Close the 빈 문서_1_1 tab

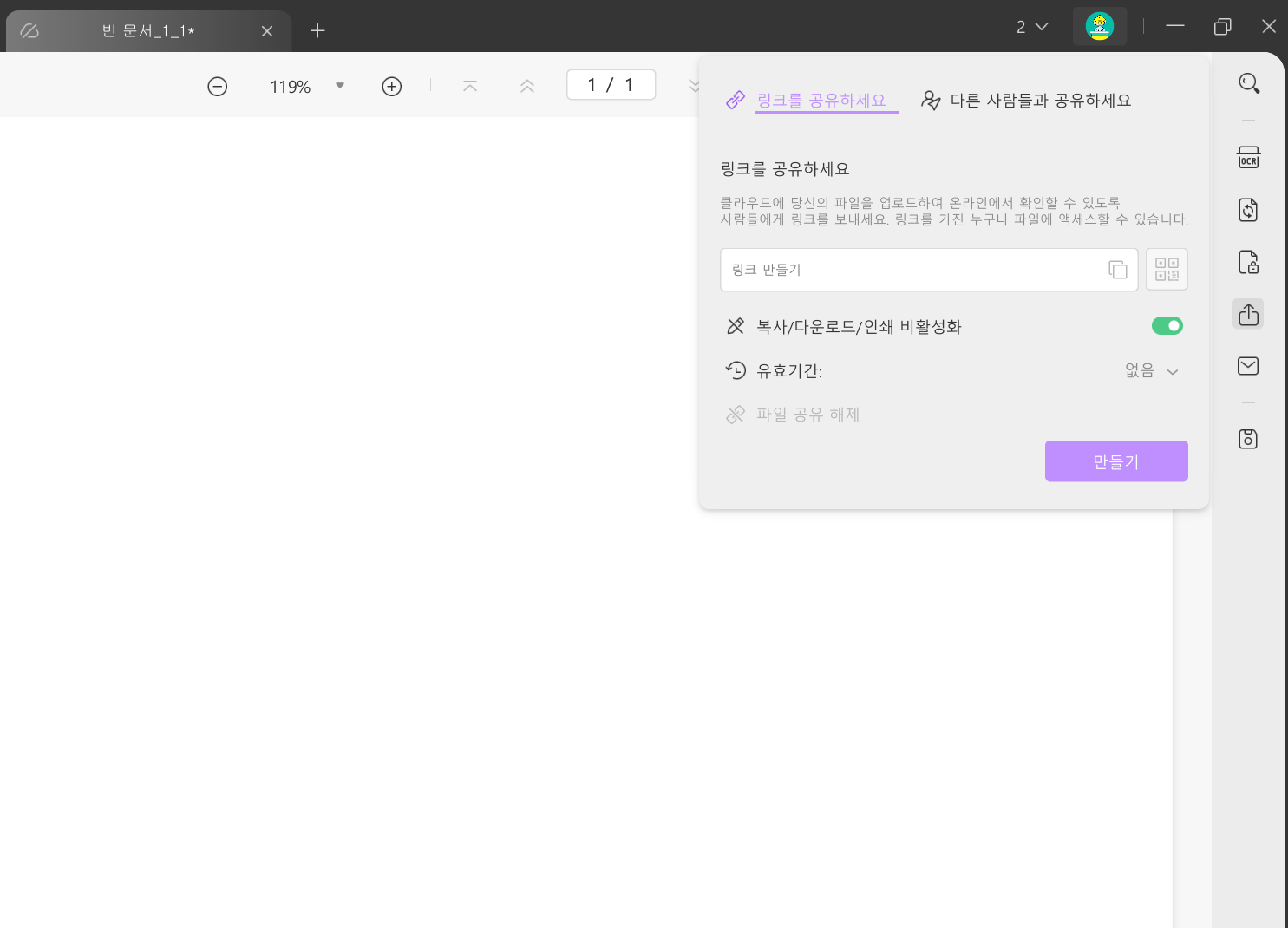(x=267, y=31)
